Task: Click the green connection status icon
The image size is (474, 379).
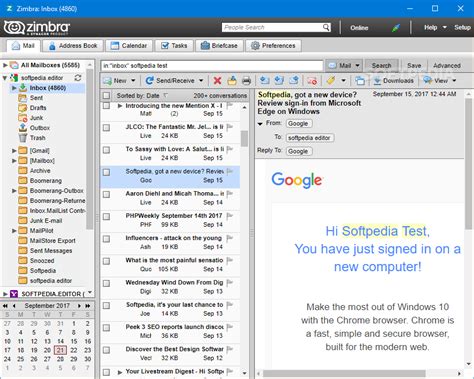Action: (396, 28)
